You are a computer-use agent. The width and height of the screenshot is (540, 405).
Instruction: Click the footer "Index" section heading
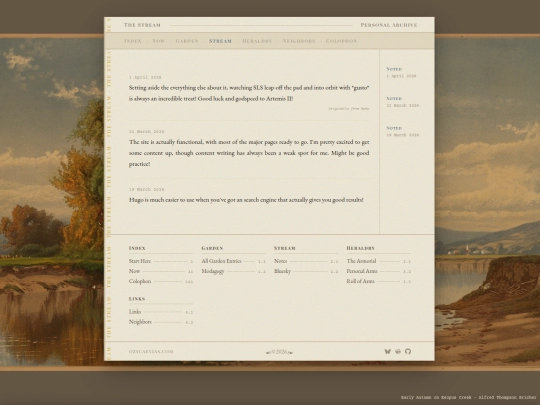click(x=137, y=248)
